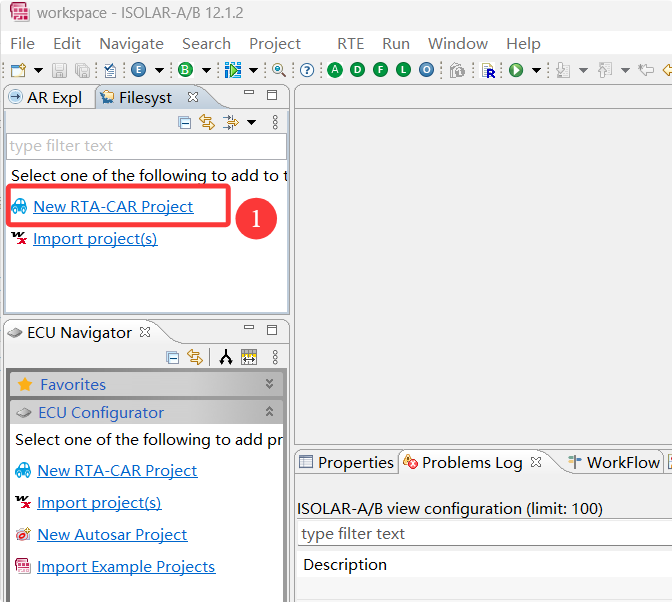Click the New Autosar Project link

pyautogui.click(x=112, y=535)
